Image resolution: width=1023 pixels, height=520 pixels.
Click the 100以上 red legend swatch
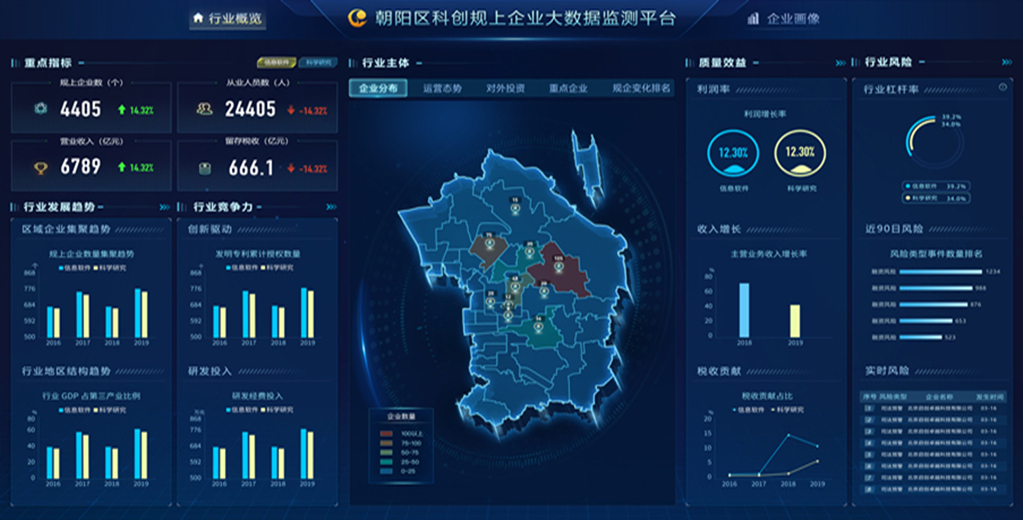386,431
